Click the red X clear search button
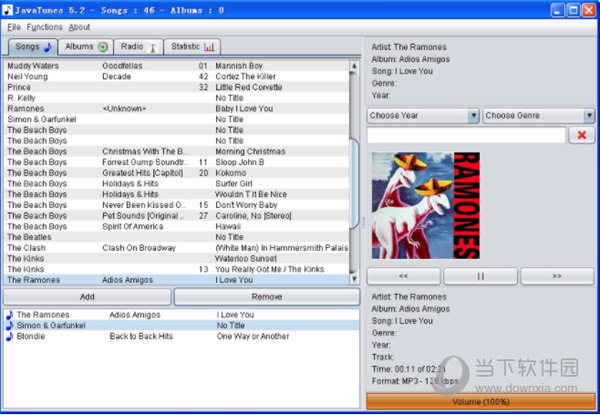 tap(582, 135)
